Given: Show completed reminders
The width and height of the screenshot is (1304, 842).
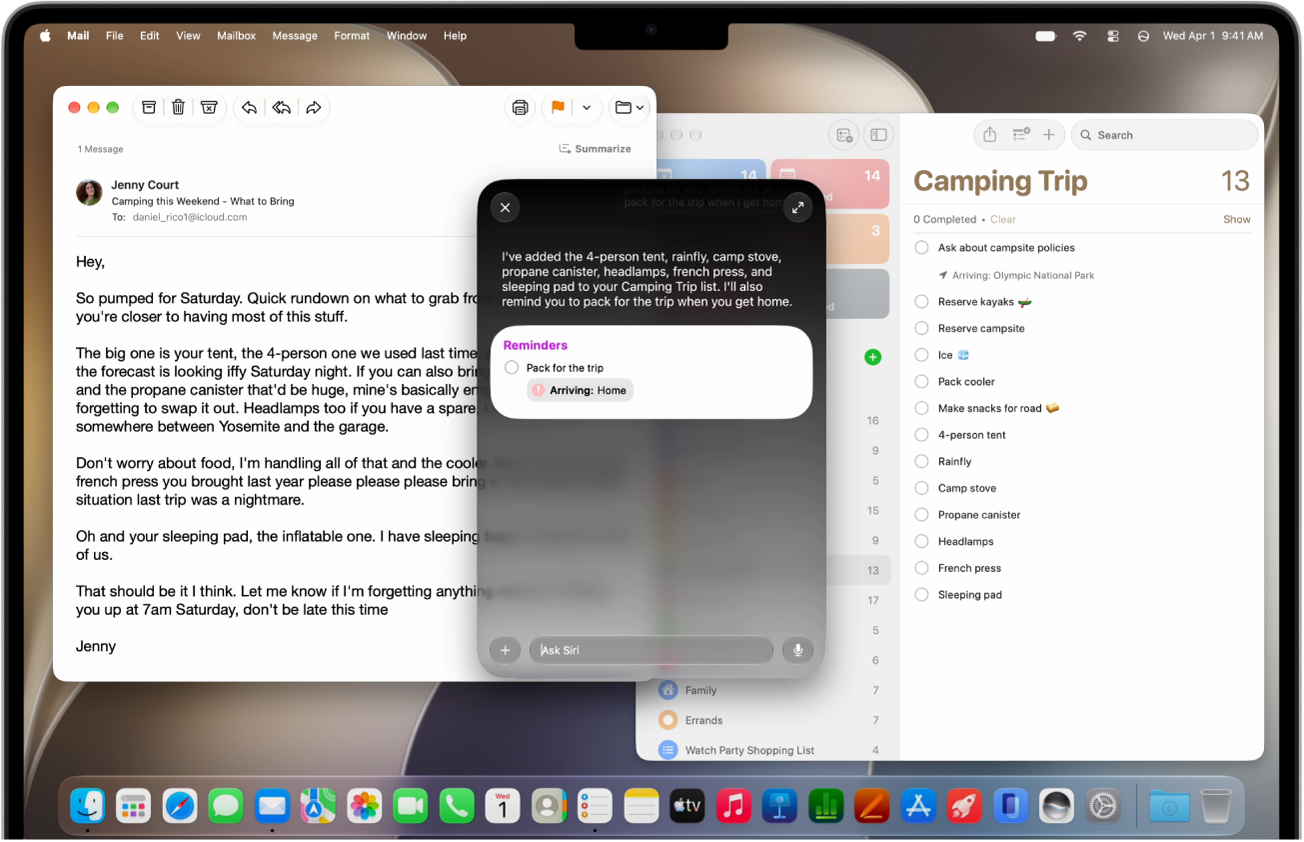Looking at the screenshot, I should tap(1237, 219).
